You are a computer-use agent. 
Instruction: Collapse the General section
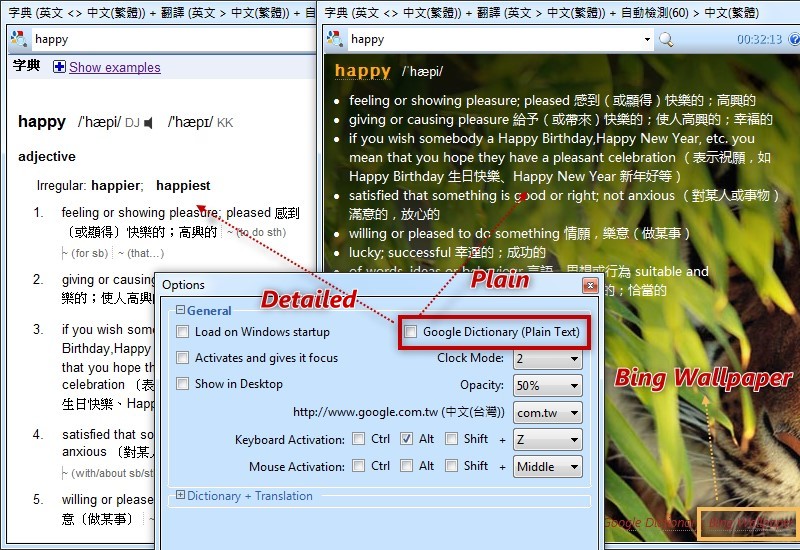point(181,311)
